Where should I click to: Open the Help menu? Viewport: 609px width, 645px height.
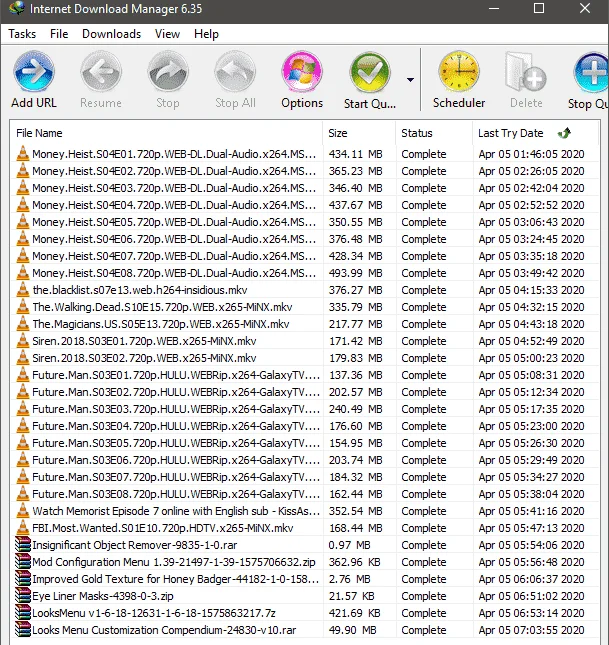[x=206, y=34]
